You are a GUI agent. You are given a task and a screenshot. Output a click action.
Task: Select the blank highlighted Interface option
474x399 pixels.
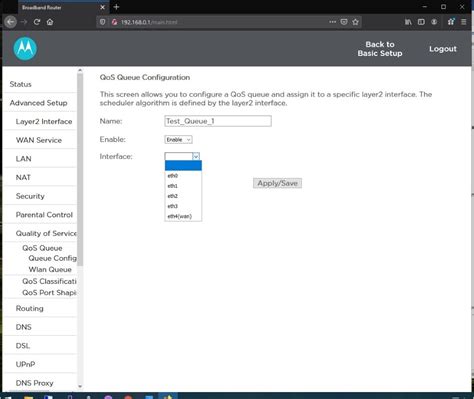coord(183,166)
